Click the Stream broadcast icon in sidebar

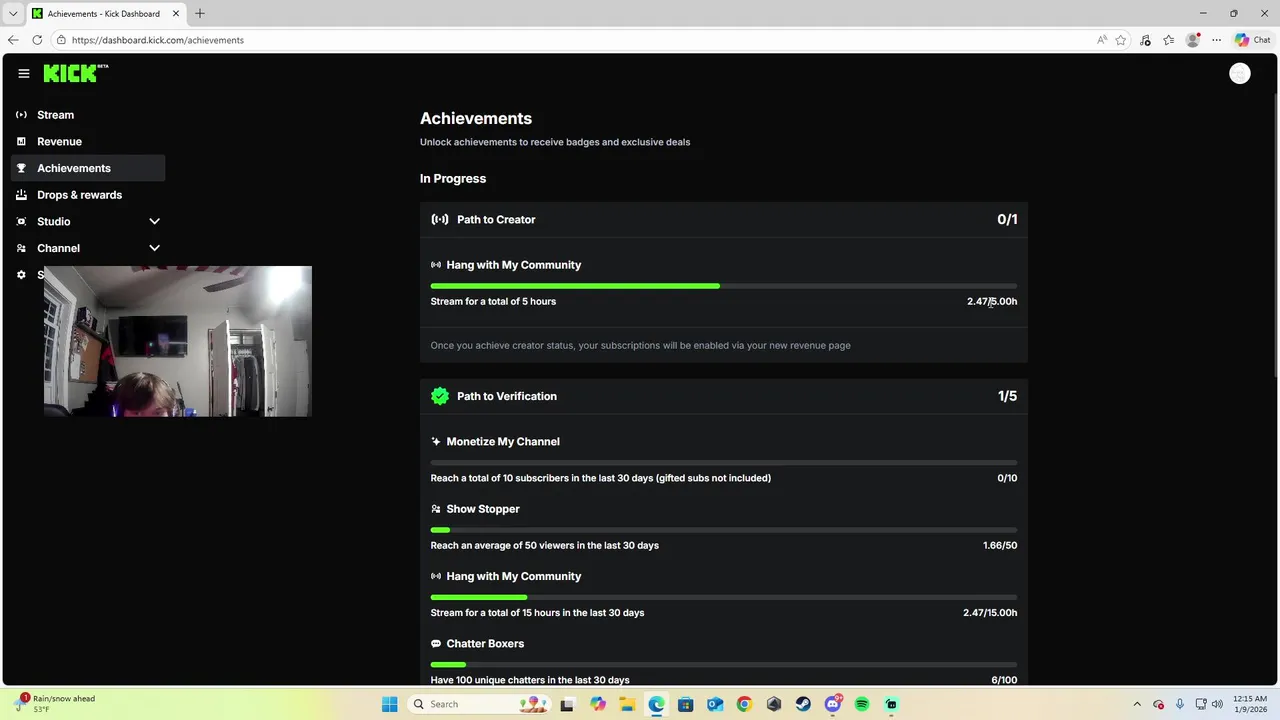[x=21, y=115]
